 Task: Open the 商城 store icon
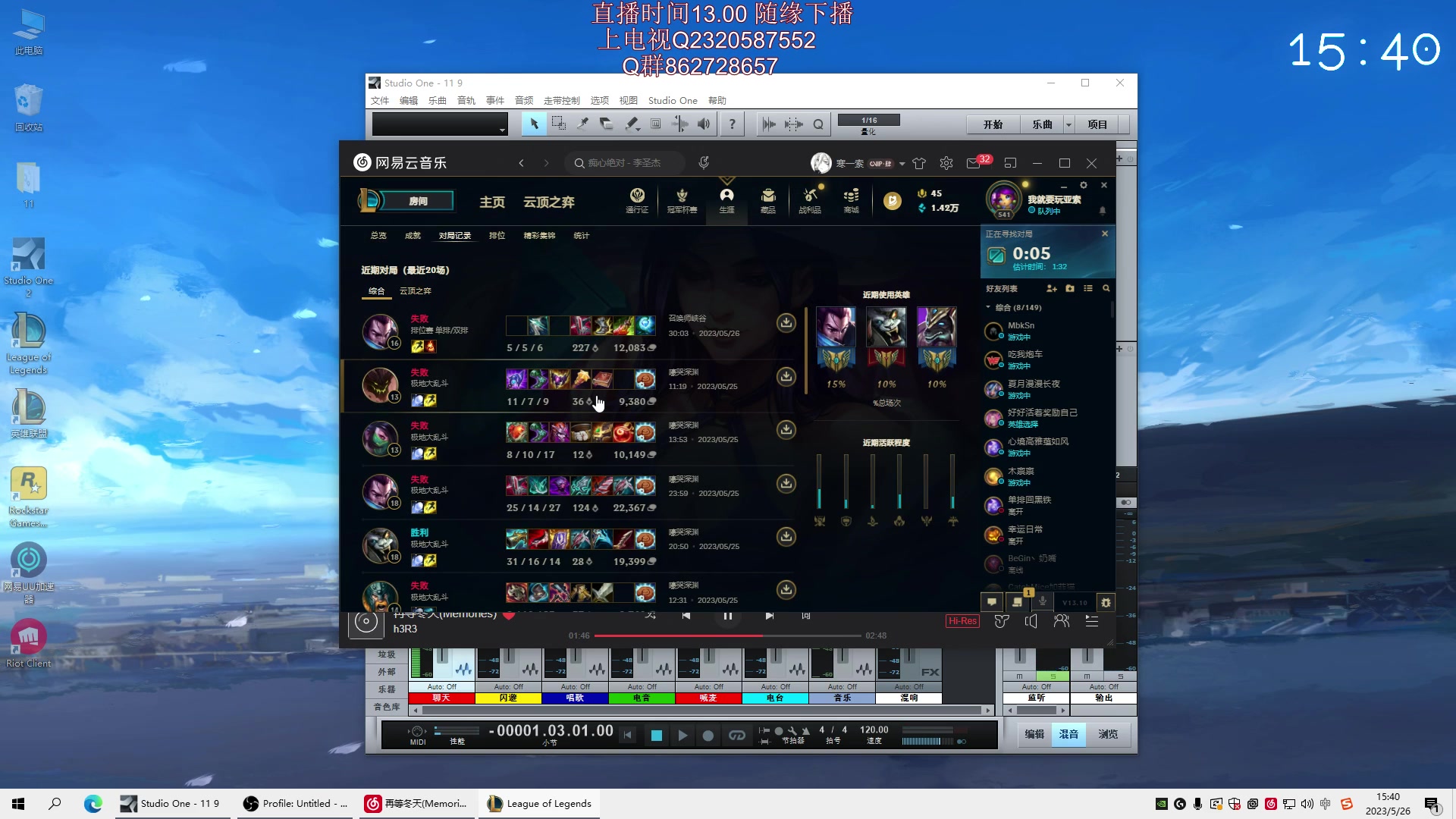(x=852, y=201)
